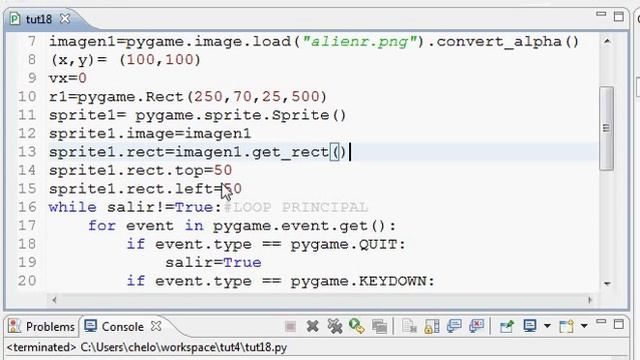Click the value 50 on line 14
Viewport: 640px width, 360px height.
223,170
